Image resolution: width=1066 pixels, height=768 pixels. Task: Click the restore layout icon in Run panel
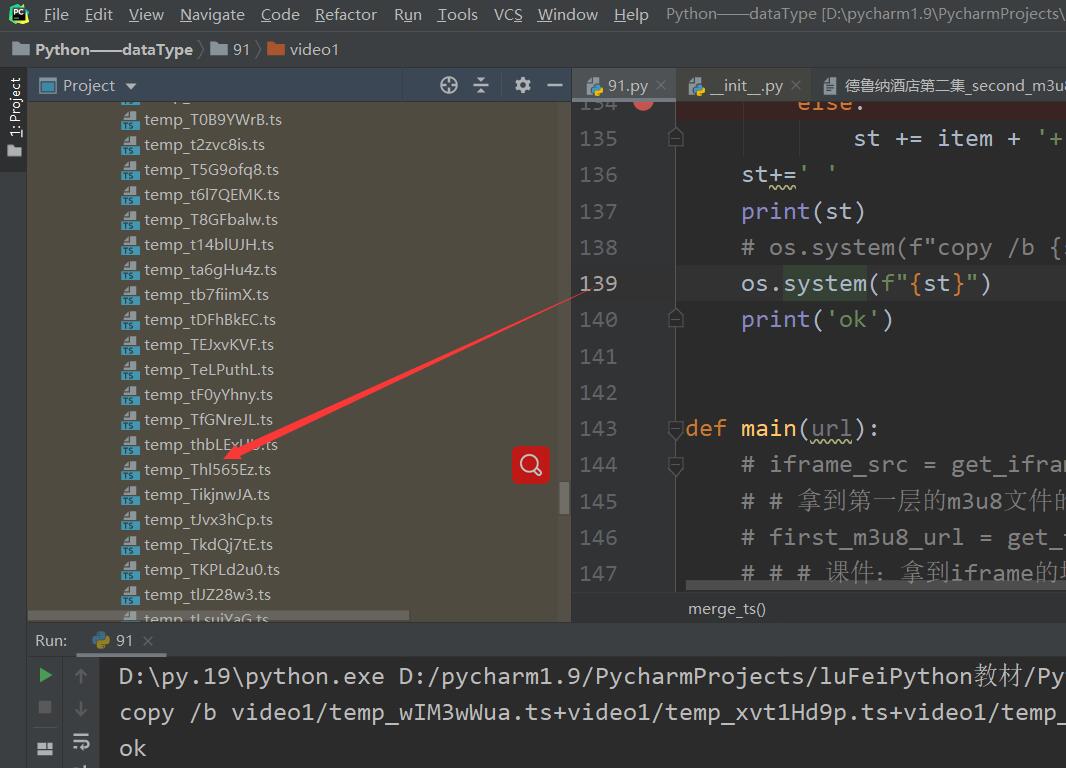click(45, 747)
